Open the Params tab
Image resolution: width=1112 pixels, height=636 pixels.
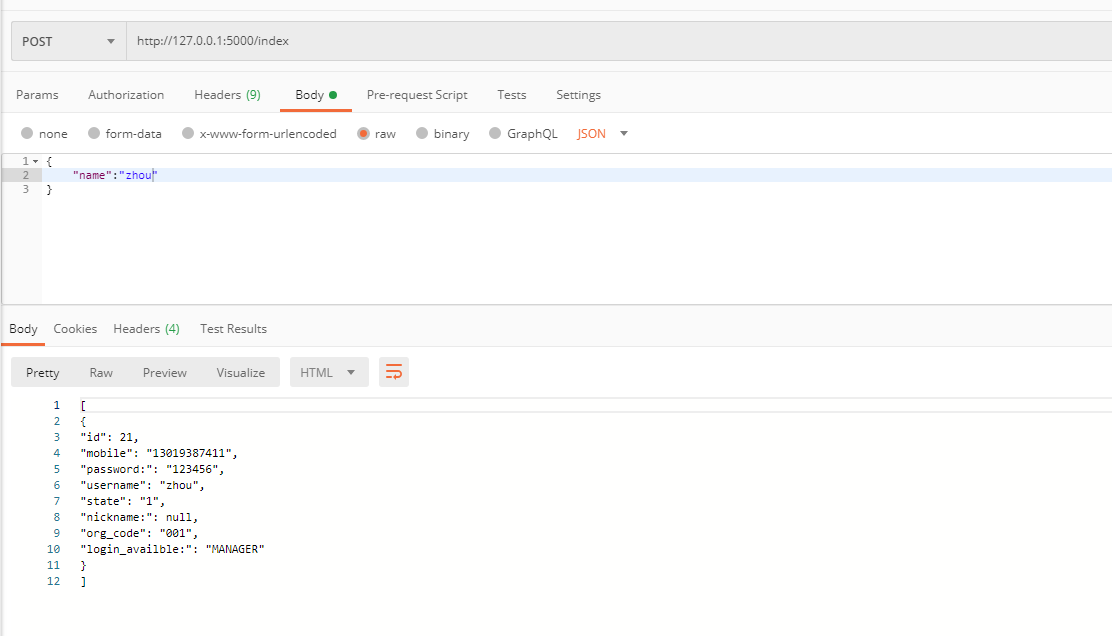pyautogui.click(x=37, y=95)
